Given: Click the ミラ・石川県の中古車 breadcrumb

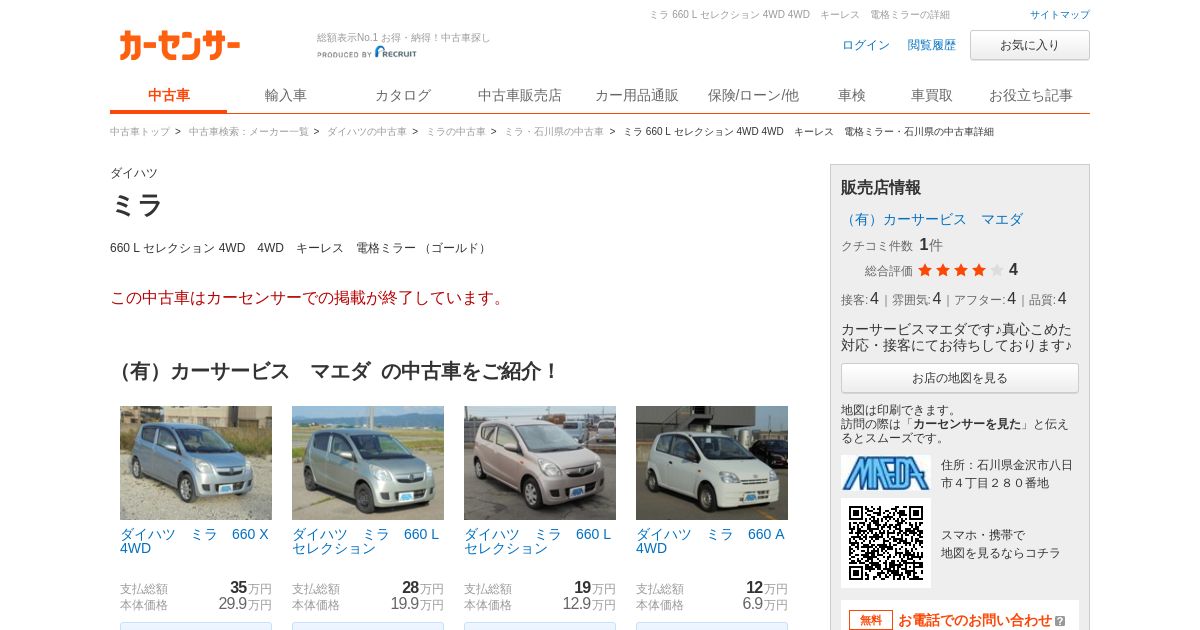Looking at the screenshot, I should 554,132.
